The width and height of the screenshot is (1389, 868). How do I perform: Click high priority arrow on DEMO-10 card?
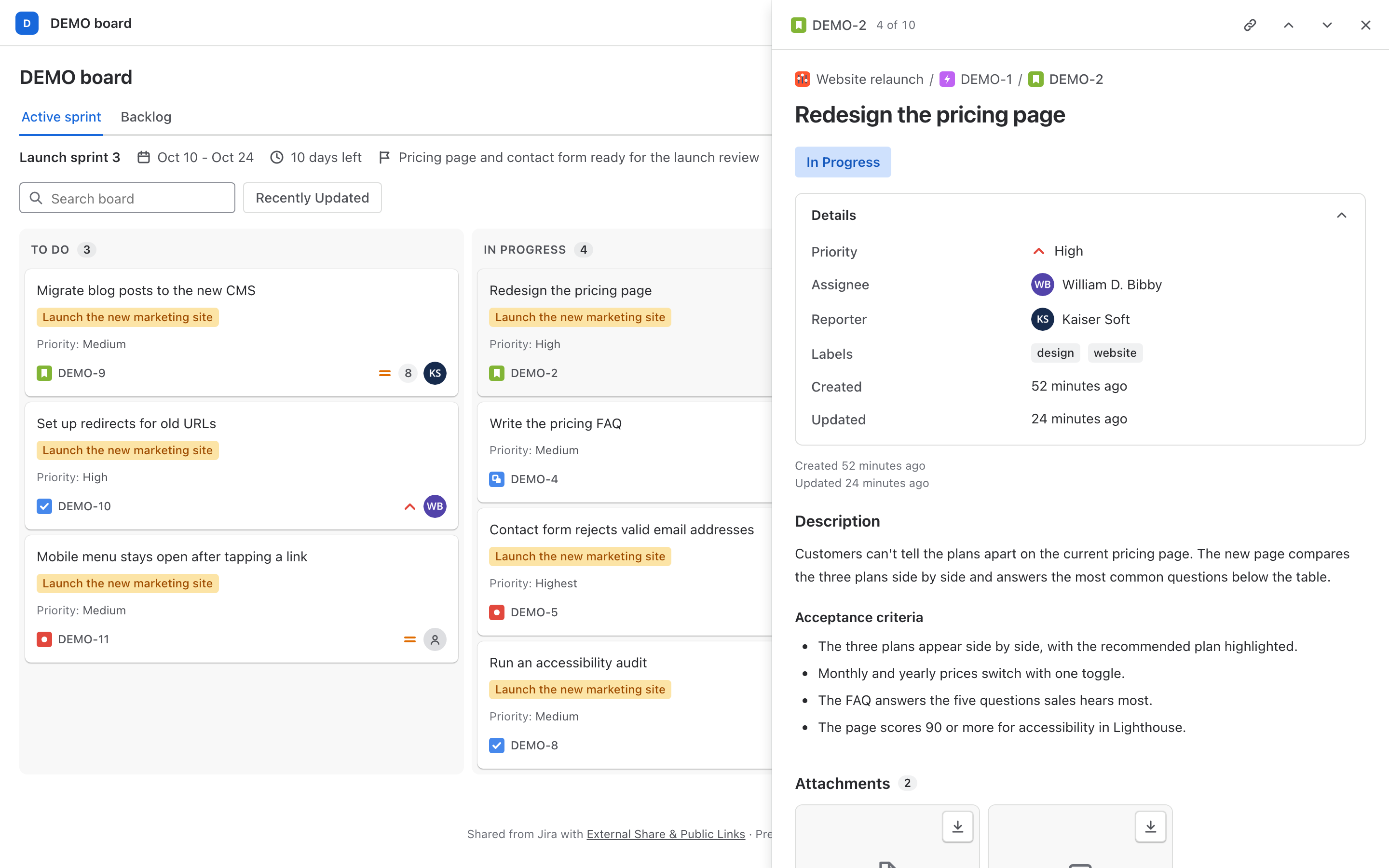coord(410,506)
